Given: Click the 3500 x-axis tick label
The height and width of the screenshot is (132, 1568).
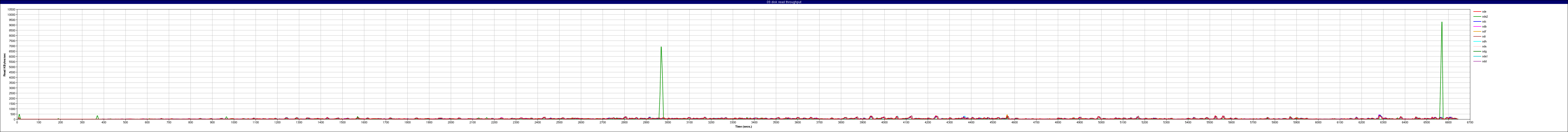Looking at the screenshot, I should pos(776,122).
